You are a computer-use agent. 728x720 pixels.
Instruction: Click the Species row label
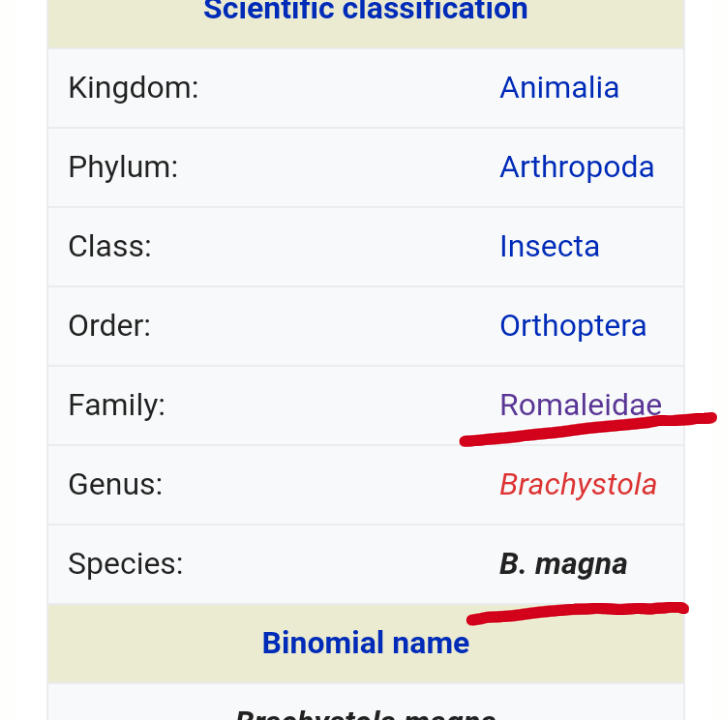click(126, 564)
